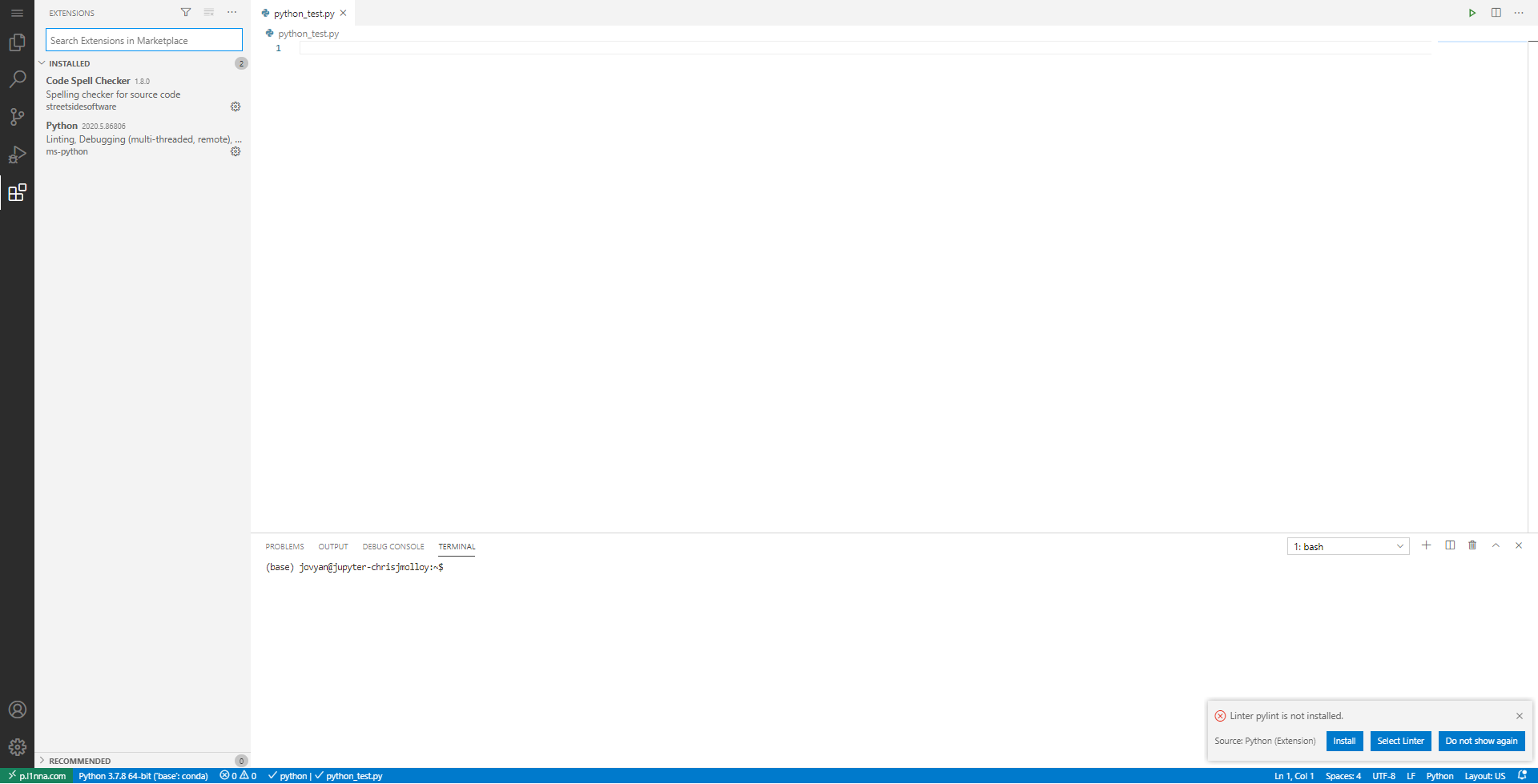This screenshot has height=784, width=1538.
Task: Click the 'ms-python' publisher text
Action: pyautogui.click(x=67, y=151)
